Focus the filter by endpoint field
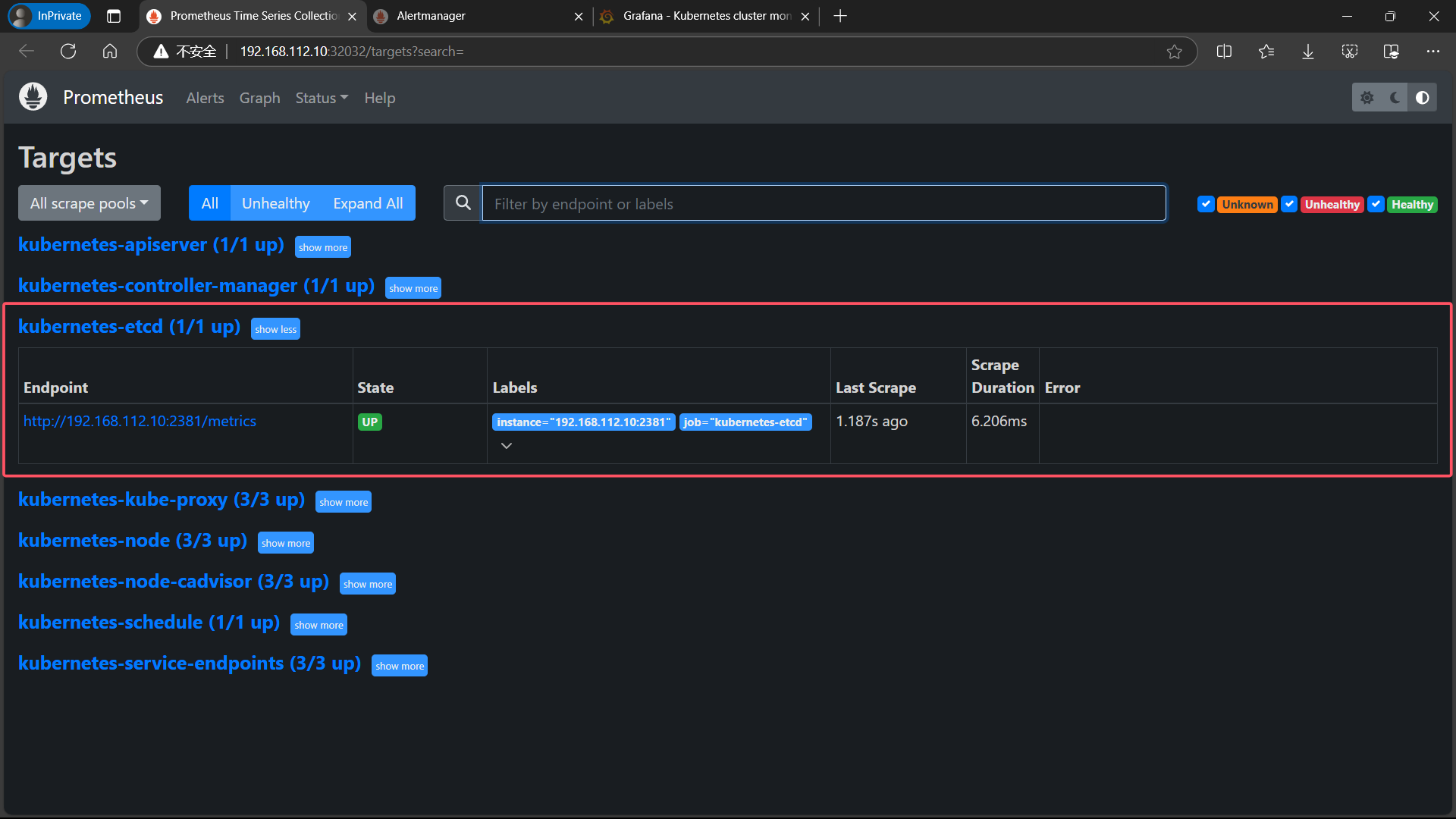 [824, 203]
